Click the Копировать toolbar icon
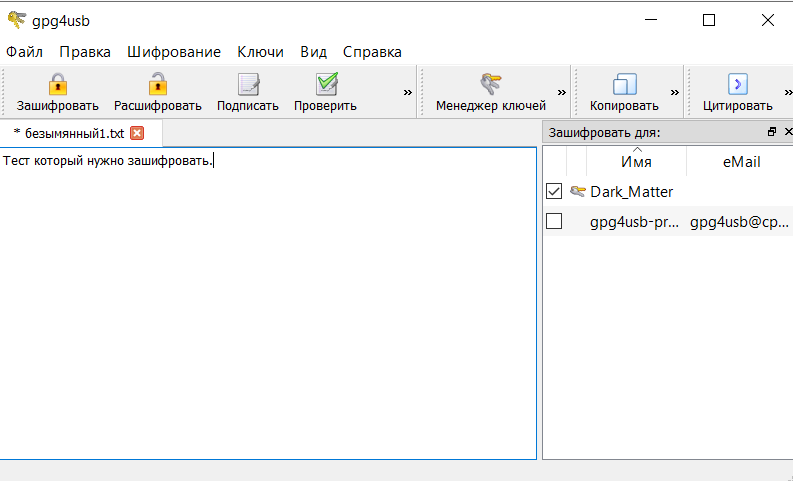This screenshot has height=481, width=793. pos(624,84)
